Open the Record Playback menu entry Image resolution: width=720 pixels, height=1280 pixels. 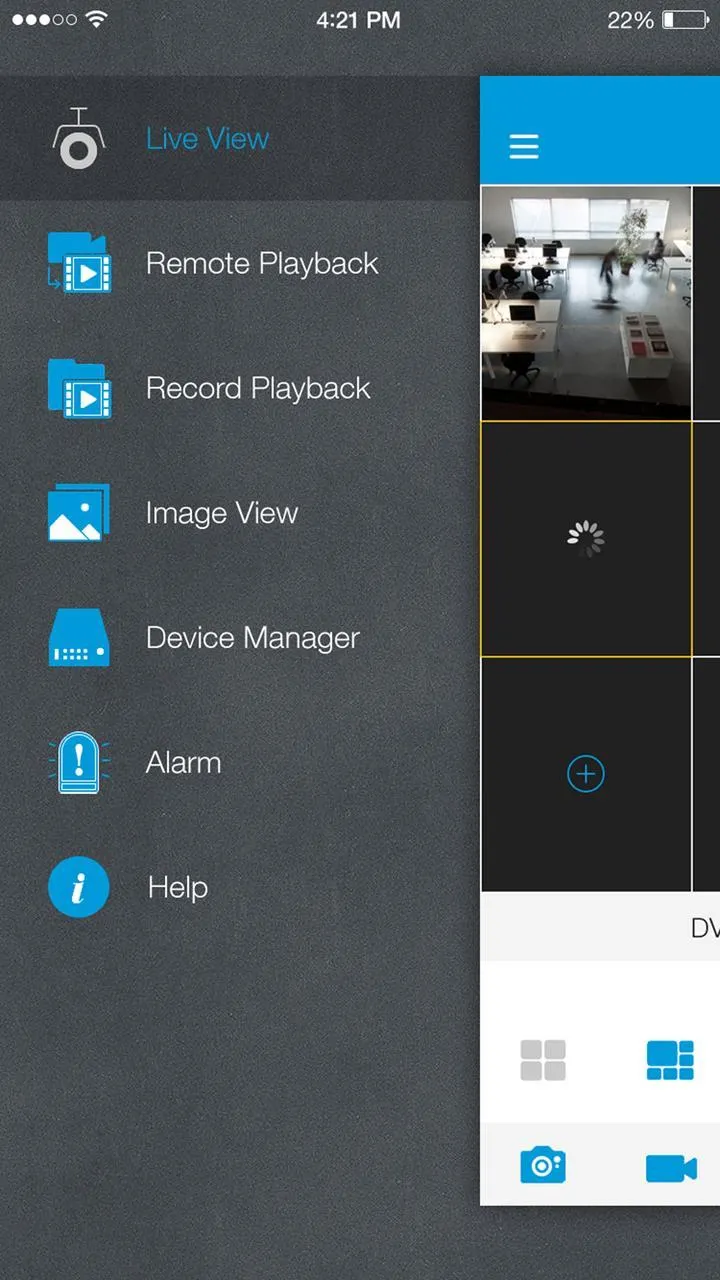pyautogui.click(x=258, y=388)
